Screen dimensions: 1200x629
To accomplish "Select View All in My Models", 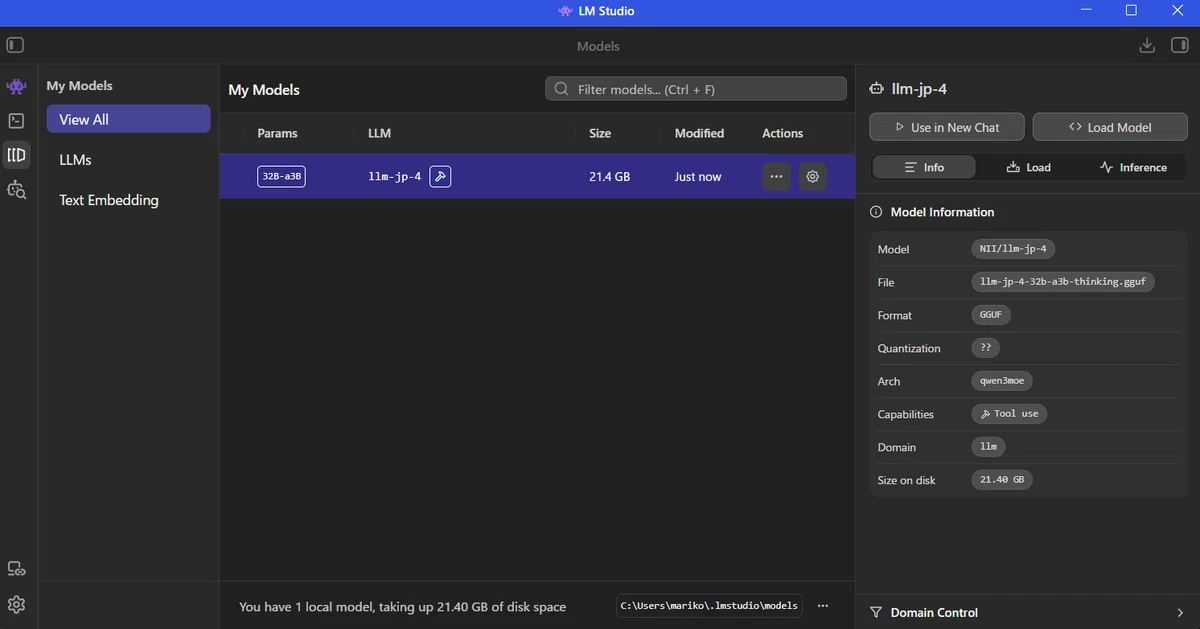I will (128, 119).
